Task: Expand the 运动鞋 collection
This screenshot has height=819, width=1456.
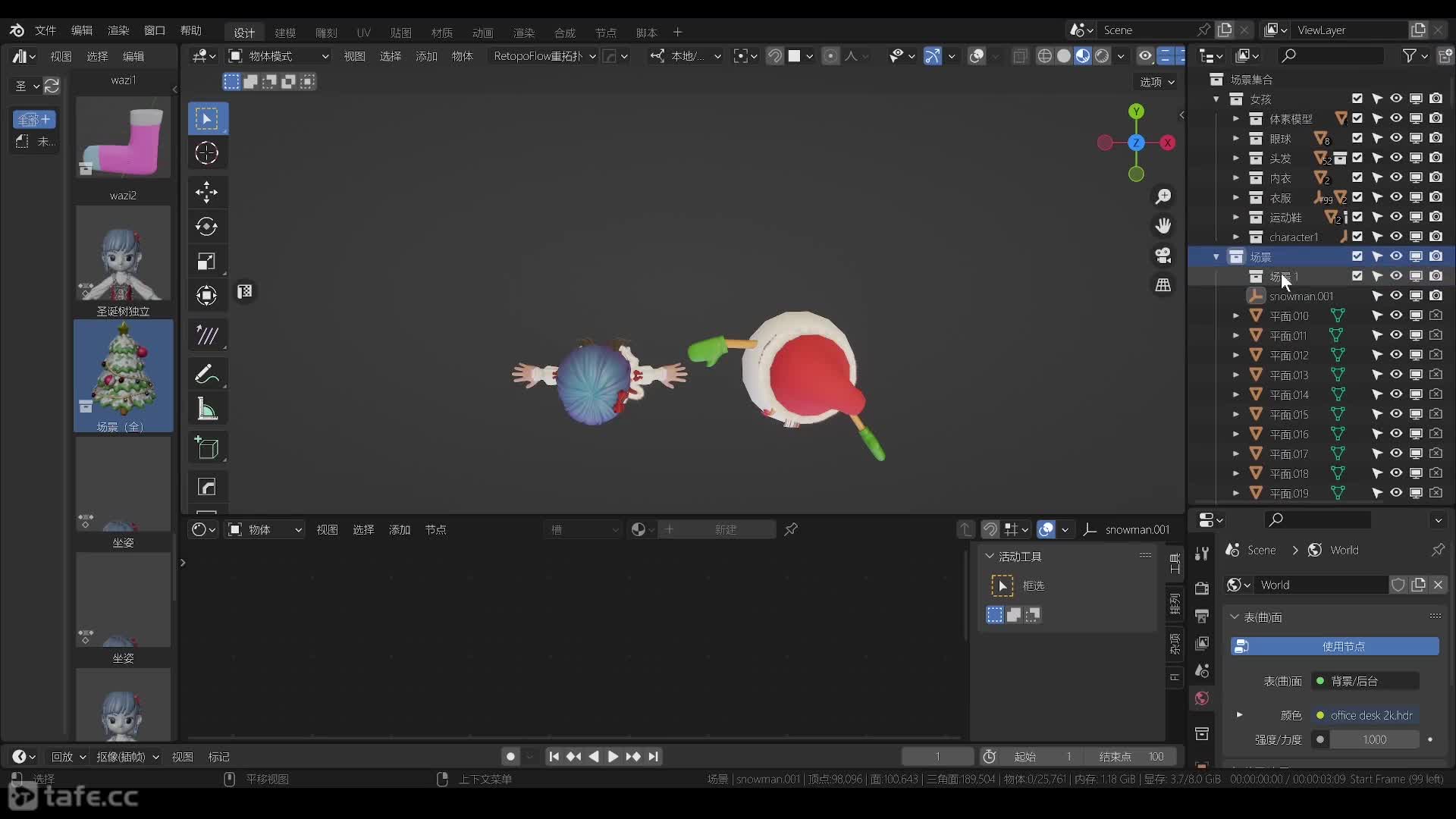Action: 1236,218
